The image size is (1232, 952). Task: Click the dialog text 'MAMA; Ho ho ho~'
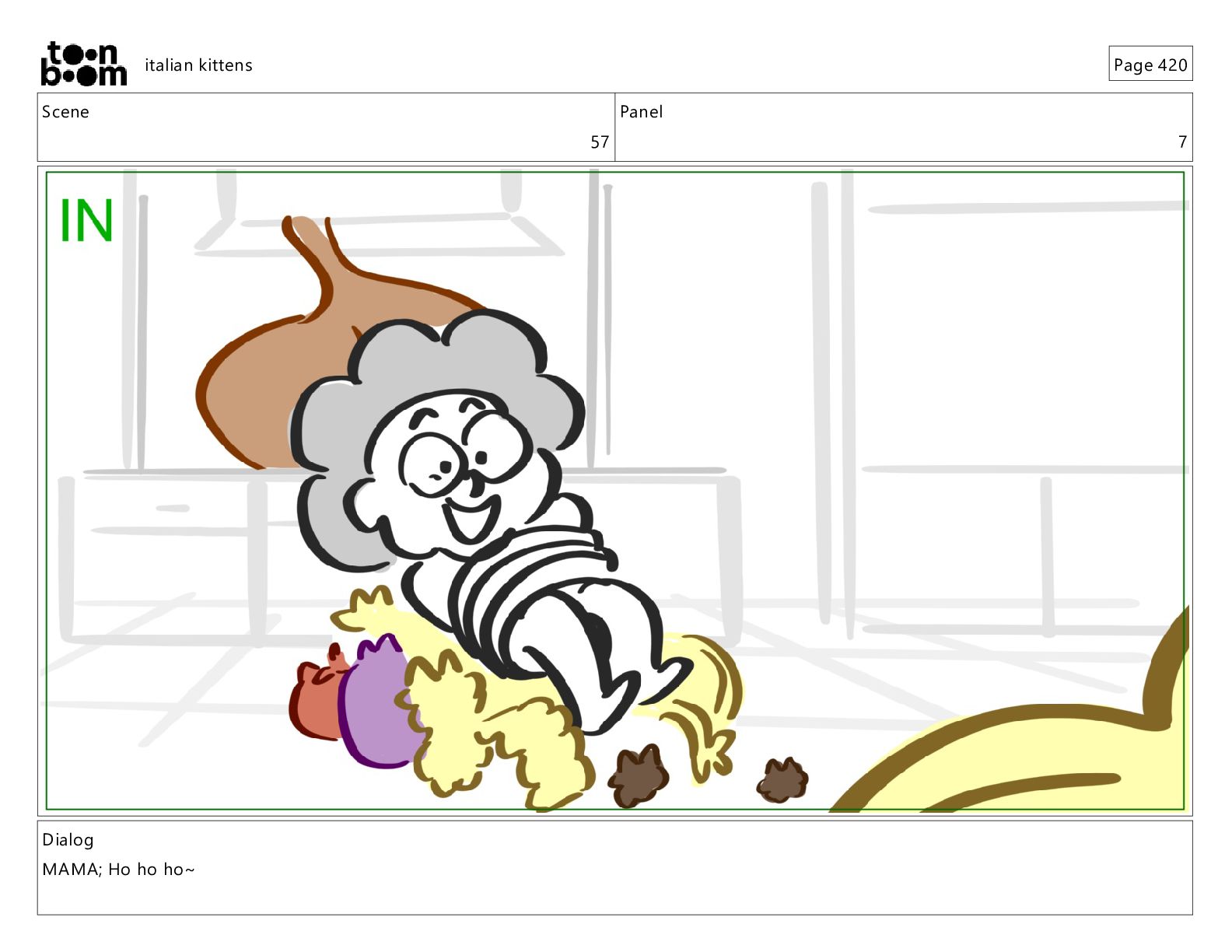point(118,870)
